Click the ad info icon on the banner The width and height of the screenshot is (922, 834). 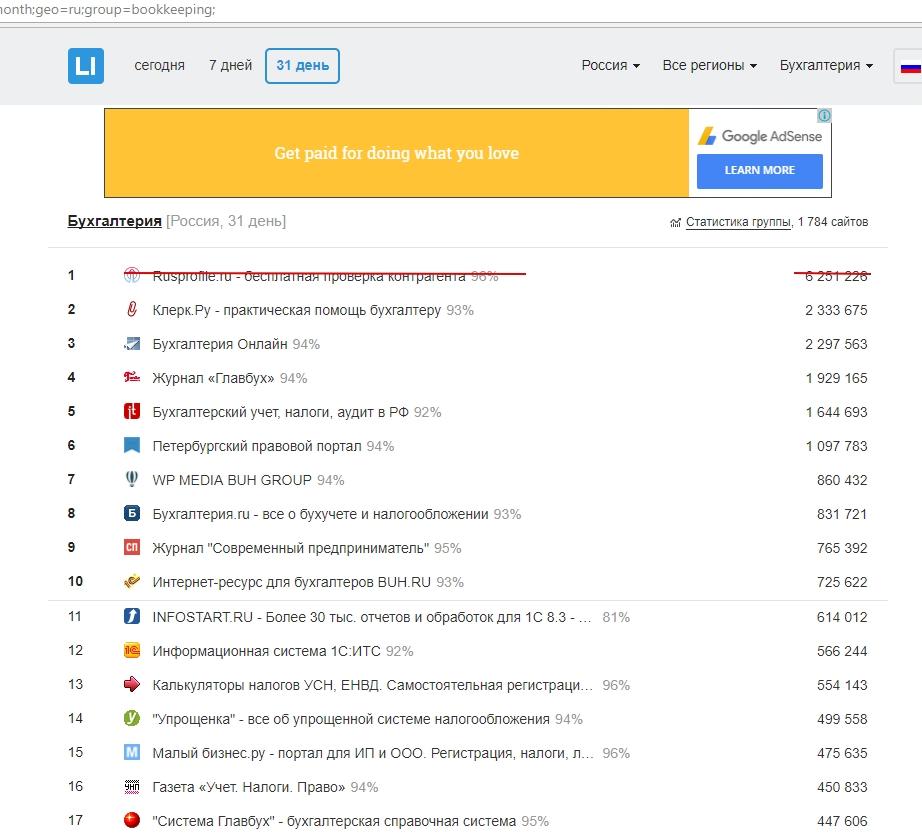tap(824, 116)
